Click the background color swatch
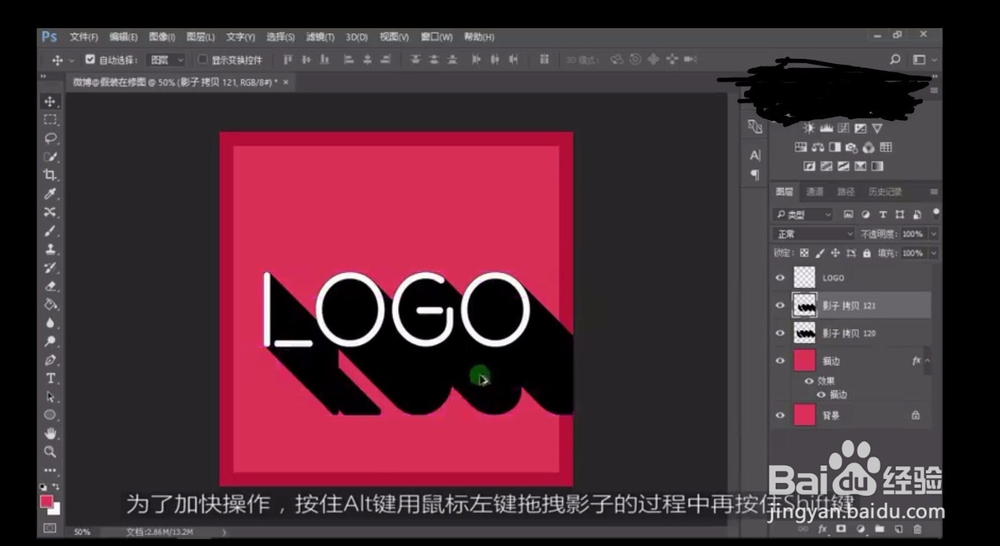 click(x=56, y=510)
